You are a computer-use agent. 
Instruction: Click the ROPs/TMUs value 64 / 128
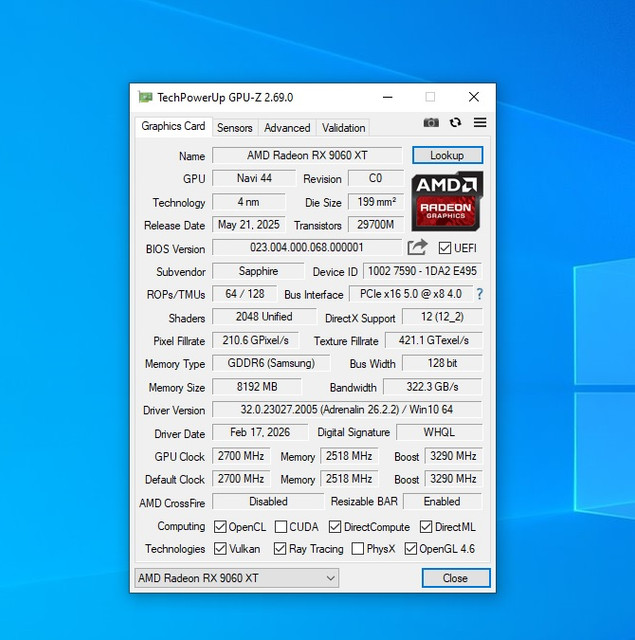click(x=244, y=294)
